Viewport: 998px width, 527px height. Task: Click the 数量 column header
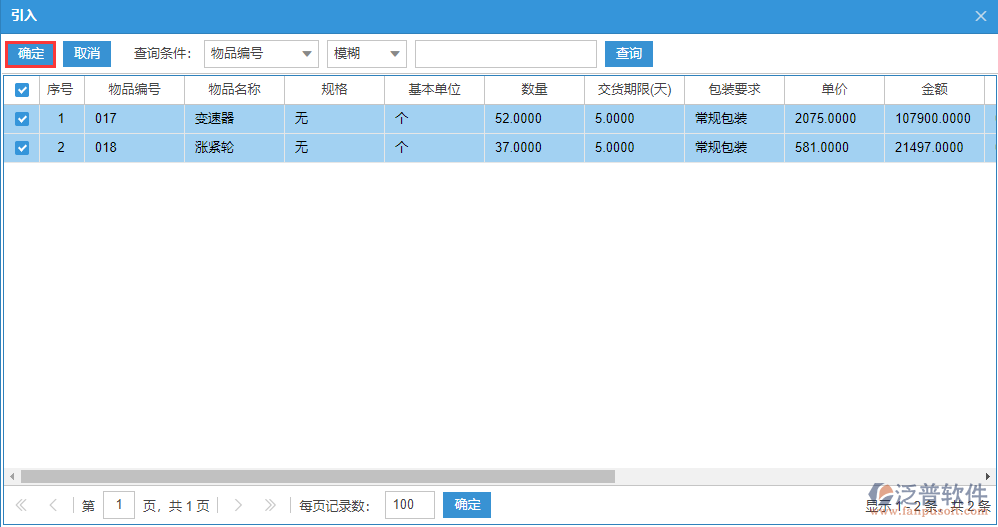tap(534, 90)
